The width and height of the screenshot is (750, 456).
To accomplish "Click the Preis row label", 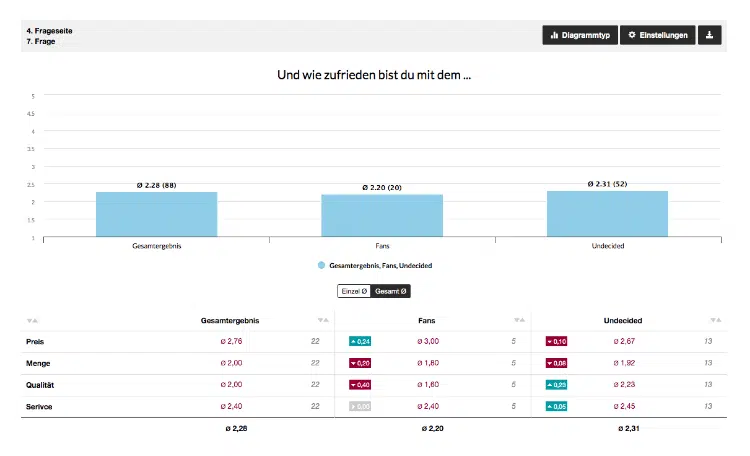I will point(35,342).
